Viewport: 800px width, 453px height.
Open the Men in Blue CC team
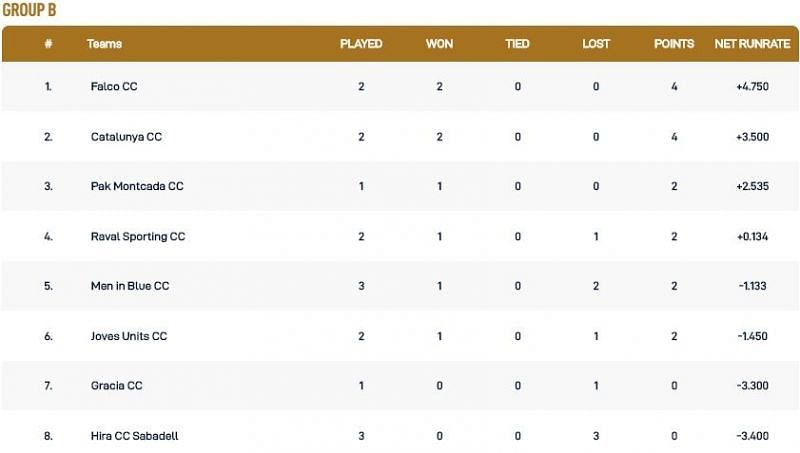point(130,286)
